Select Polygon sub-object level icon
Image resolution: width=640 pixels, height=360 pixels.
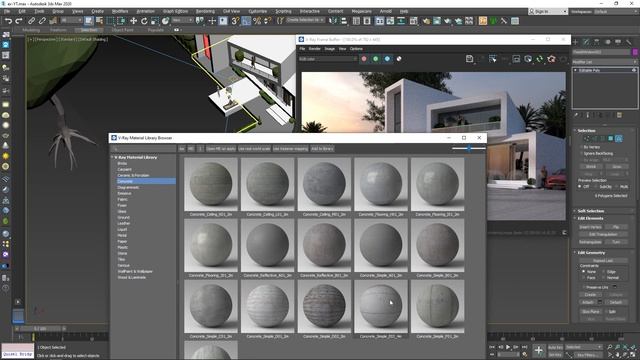[611, 139]
